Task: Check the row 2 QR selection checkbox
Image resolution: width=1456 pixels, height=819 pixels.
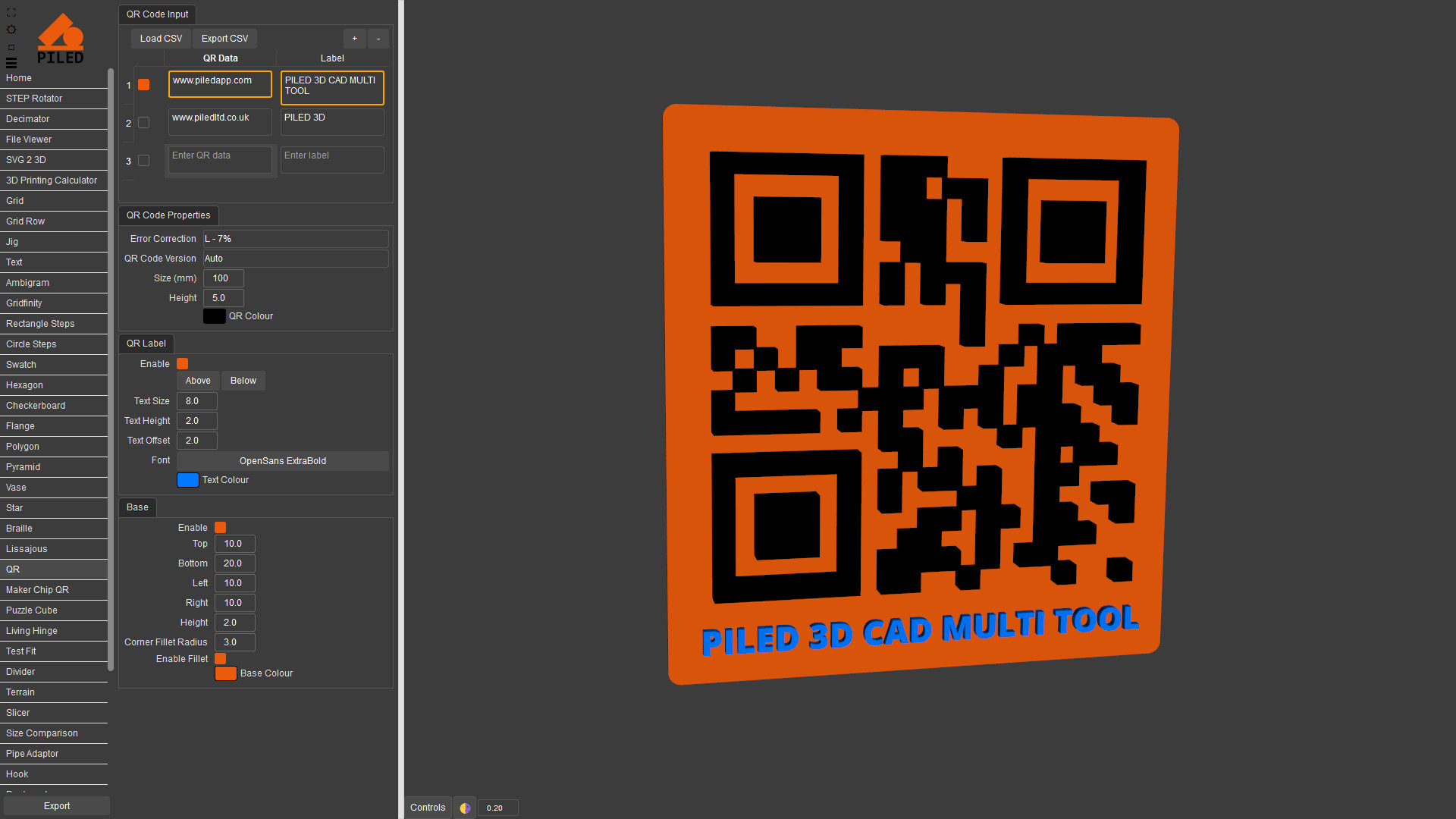Action: tap(143, 123)
